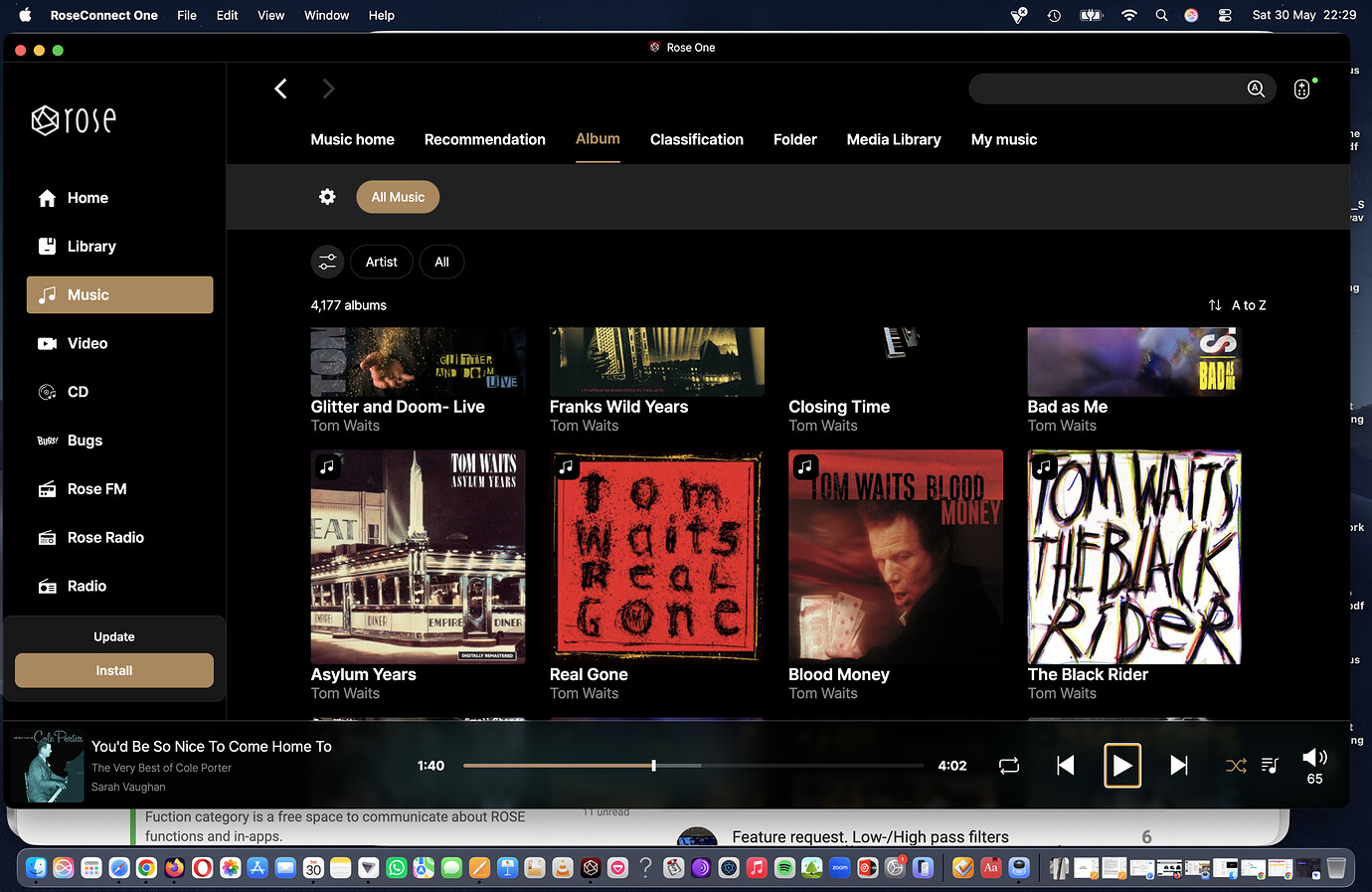Select Music in the sidebar
The width and height of the screenshot is (1372, 892).
[x=119, y=295]
